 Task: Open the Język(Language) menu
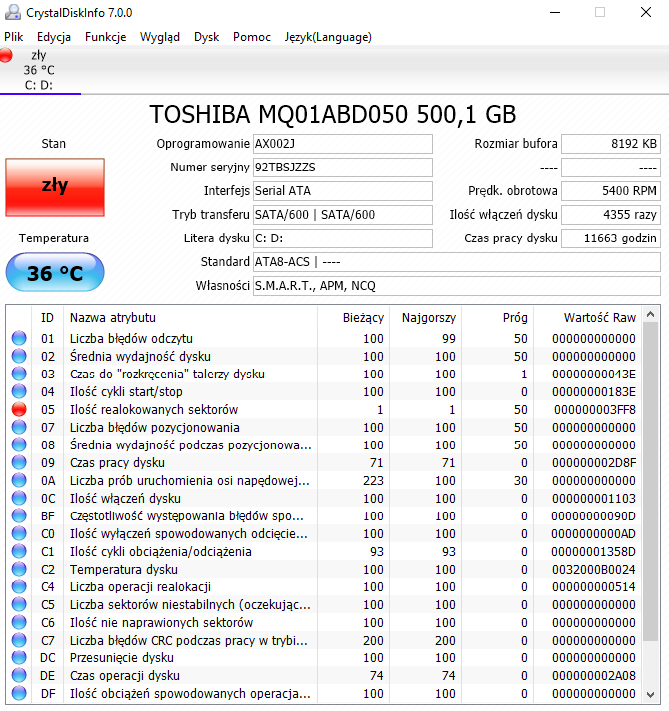[328, 37]
